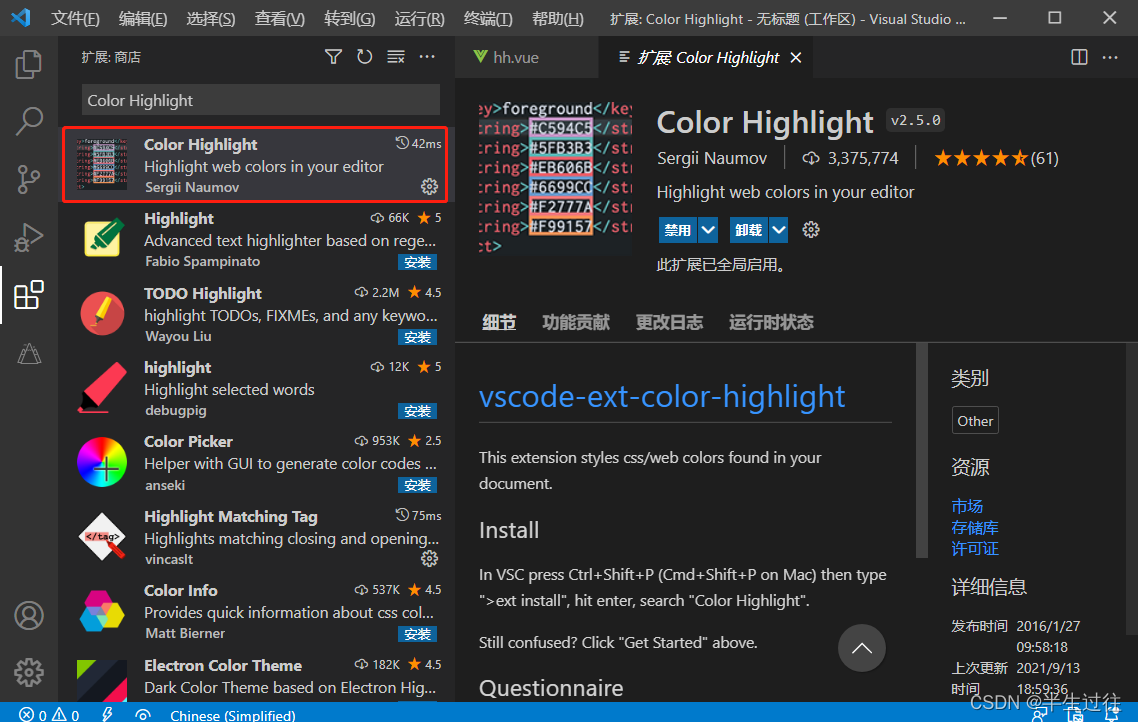Click the VS Code logo in title bar
The image size is (1138, 722).
21,18
